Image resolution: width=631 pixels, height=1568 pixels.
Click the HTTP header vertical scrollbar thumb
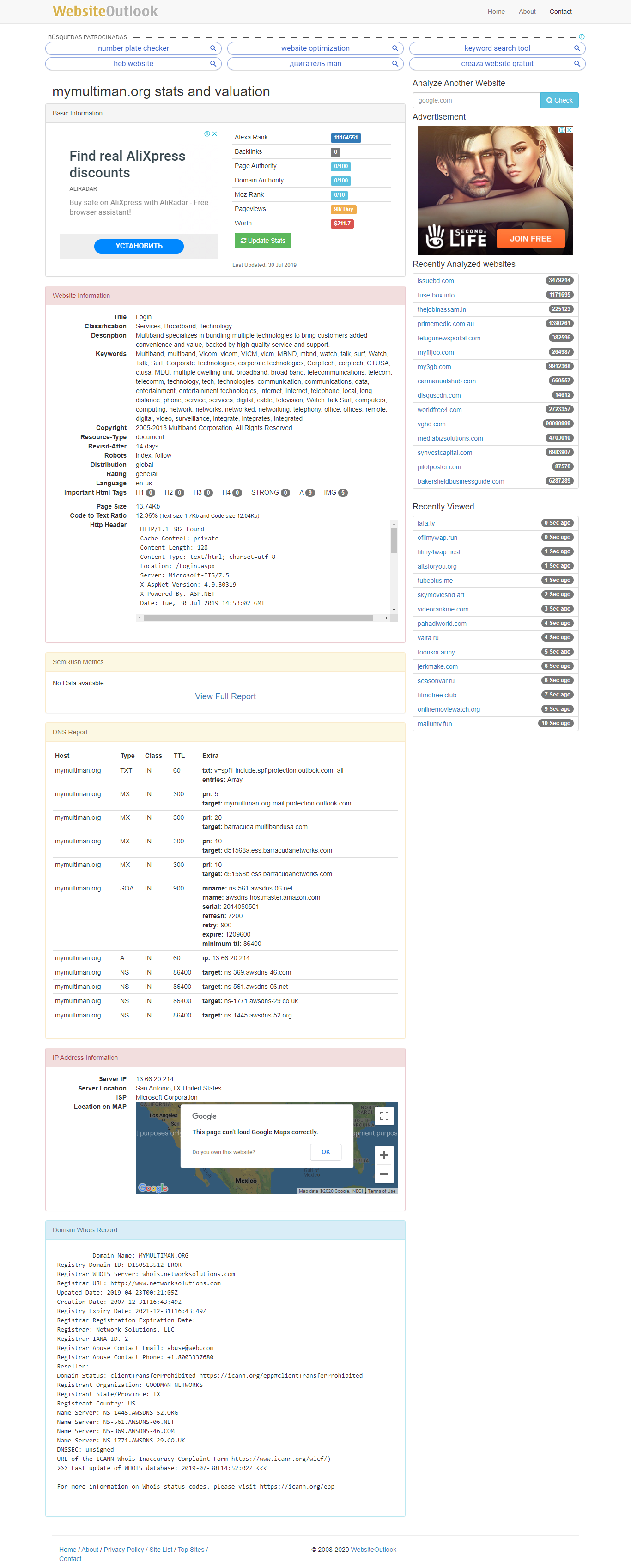[394, 540]
